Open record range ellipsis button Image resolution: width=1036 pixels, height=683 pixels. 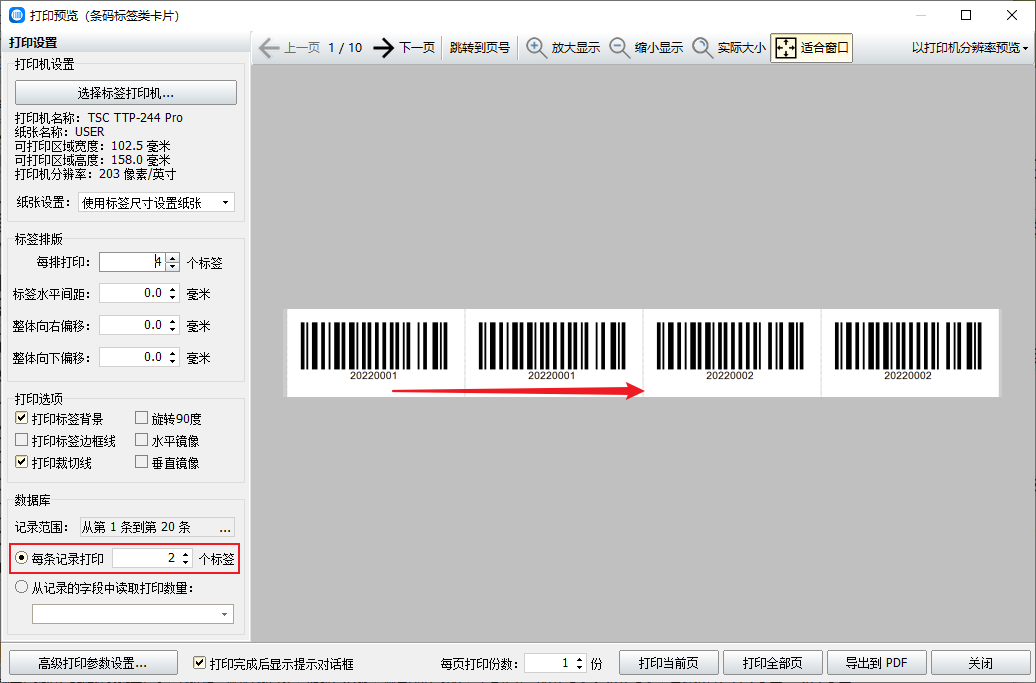[x=225, y=527]
